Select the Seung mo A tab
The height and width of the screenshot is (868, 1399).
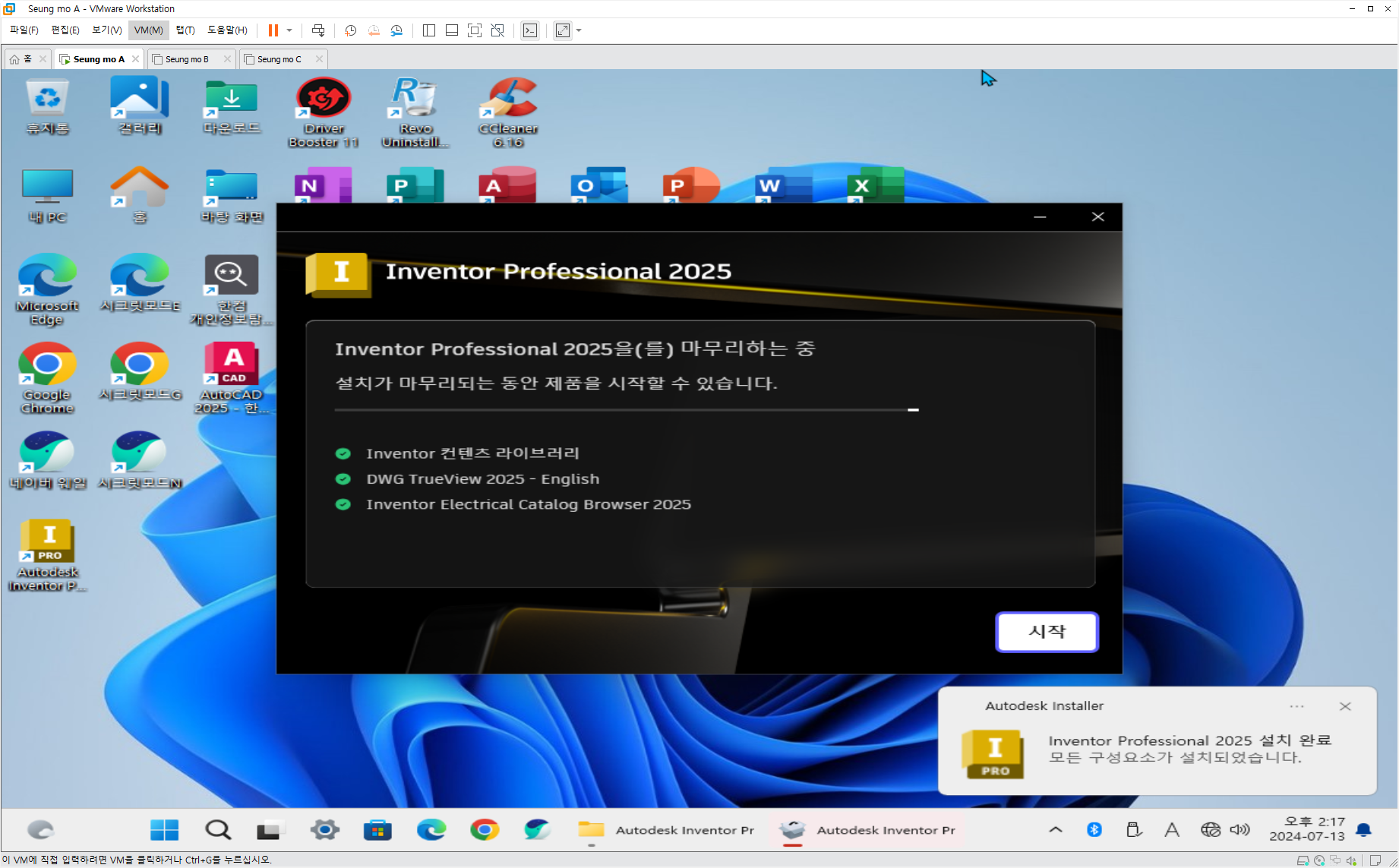(98, 59)
